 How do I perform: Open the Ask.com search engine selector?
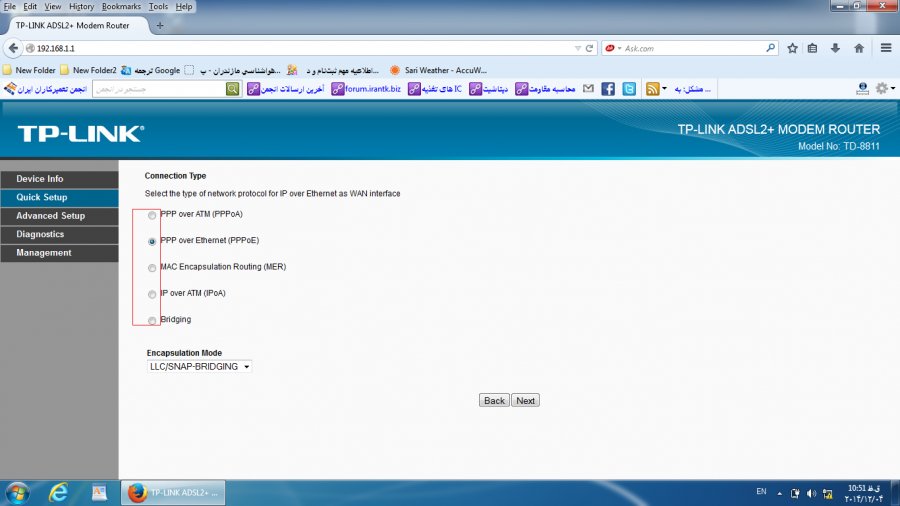click(x=612, y=48)
